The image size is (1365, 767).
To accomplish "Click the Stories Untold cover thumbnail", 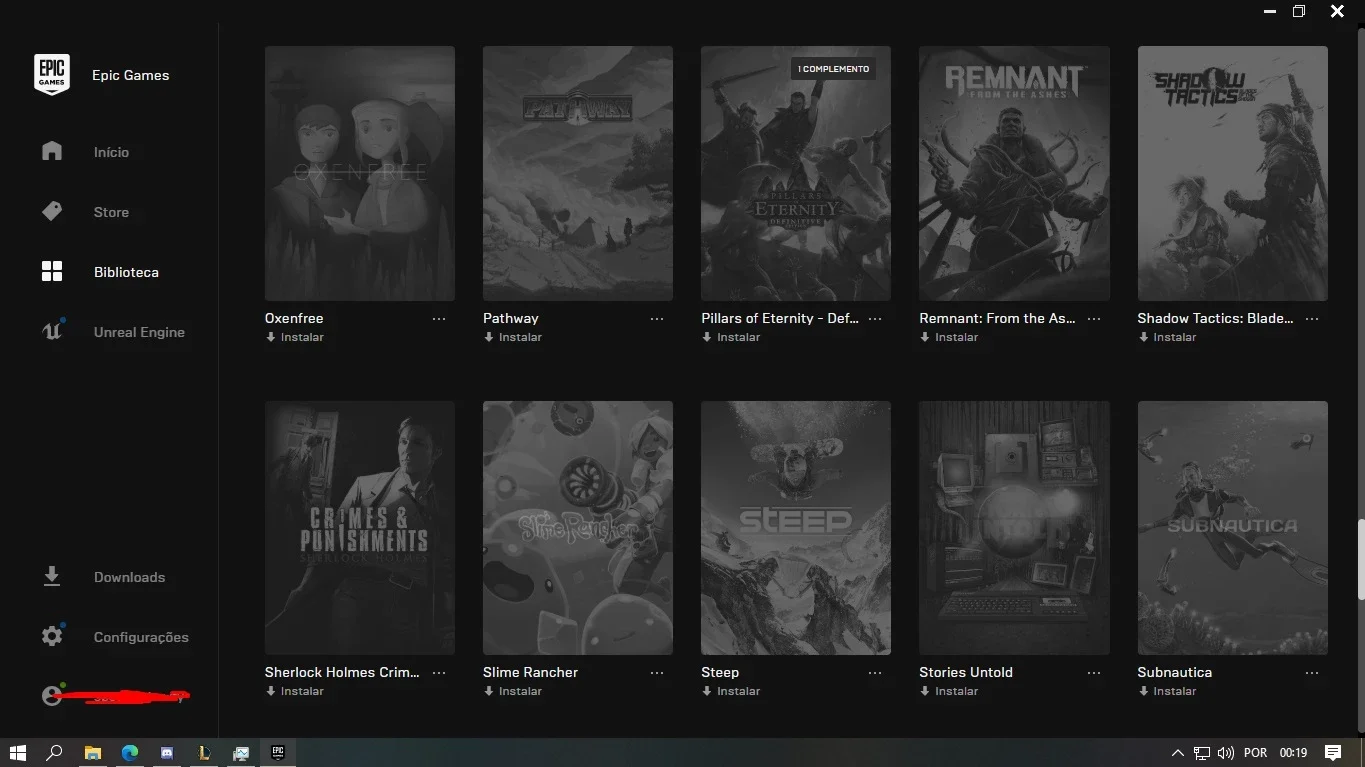I will pyautogui.click(x=1014, y=528).
